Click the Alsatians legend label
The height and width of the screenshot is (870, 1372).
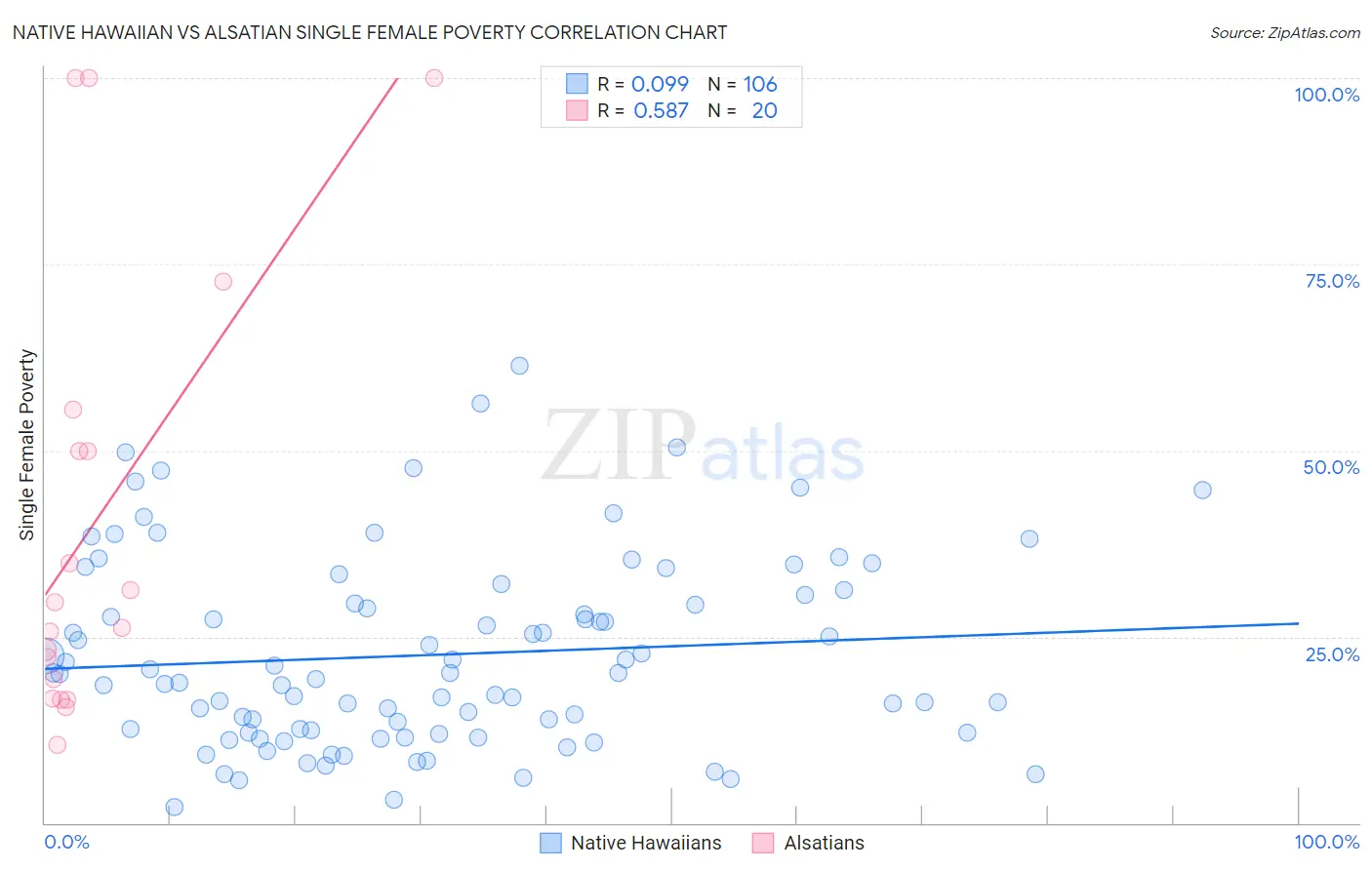point(824,843)
